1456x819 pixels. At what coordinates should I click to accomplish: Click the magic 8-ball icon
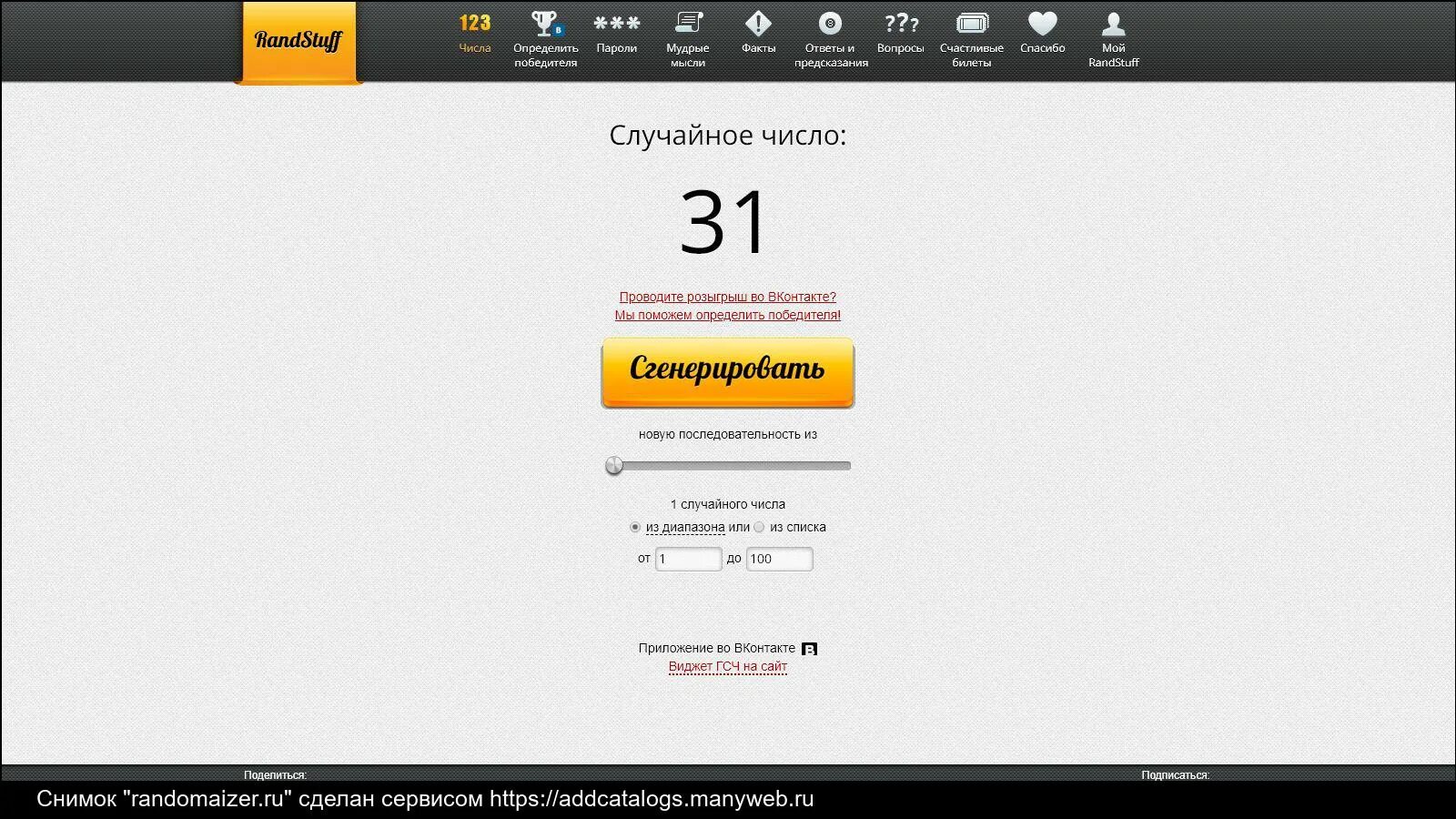coord(830,23)
